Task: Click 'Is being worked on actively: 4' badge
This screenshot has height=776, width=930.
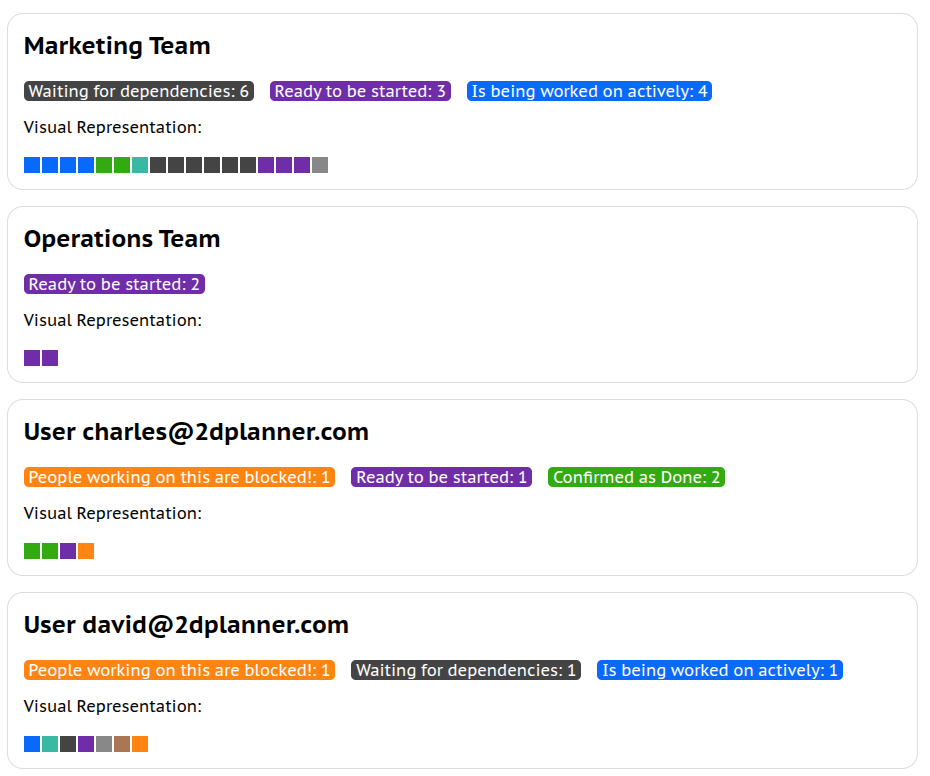Action: pos(589,92)
